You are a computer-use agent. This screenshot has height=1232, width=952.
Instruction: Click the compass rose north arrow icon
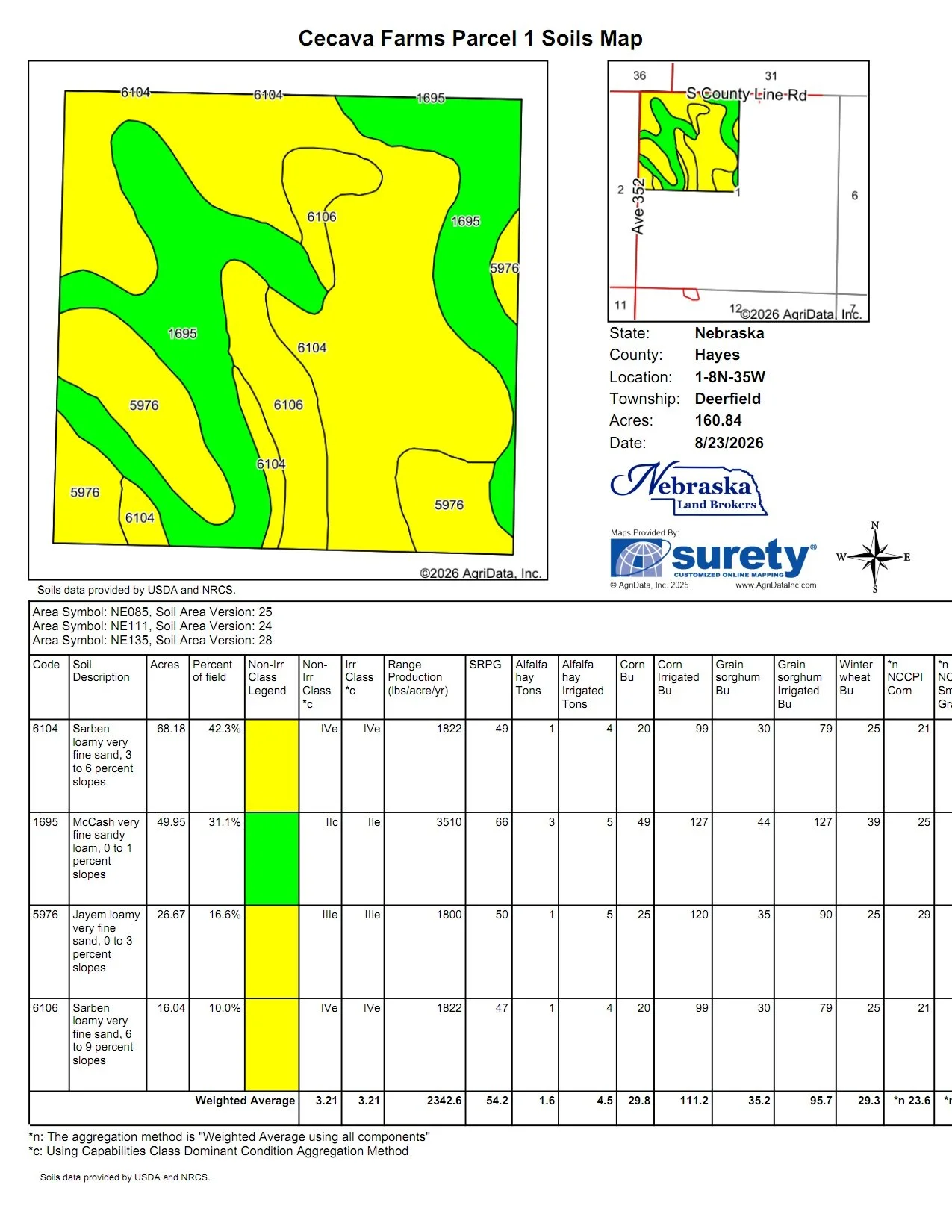(874, 557)
